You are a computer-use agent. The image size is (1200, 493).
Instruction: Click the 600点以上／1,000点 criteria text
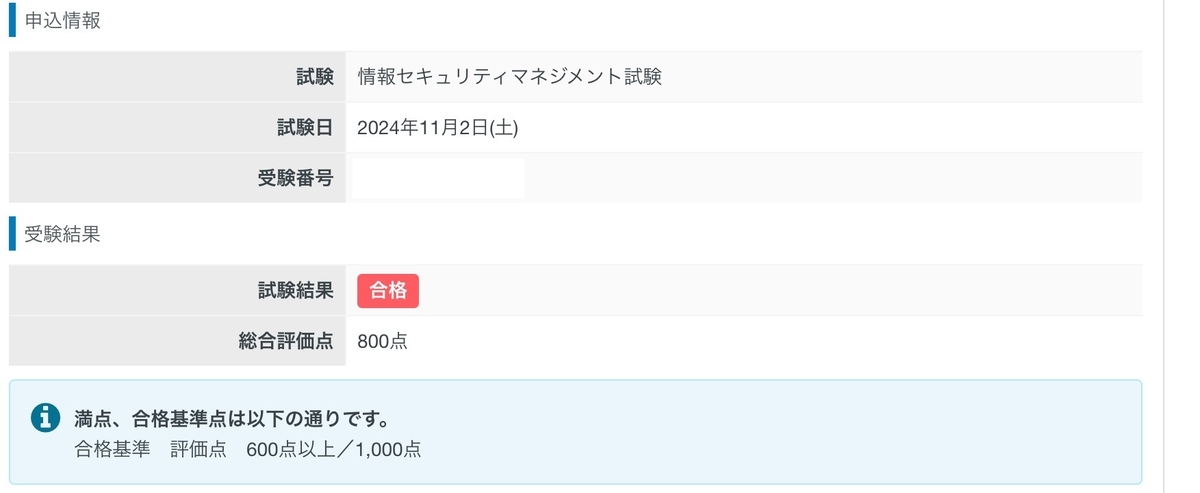pyautogui.click(x=334, y=449)
